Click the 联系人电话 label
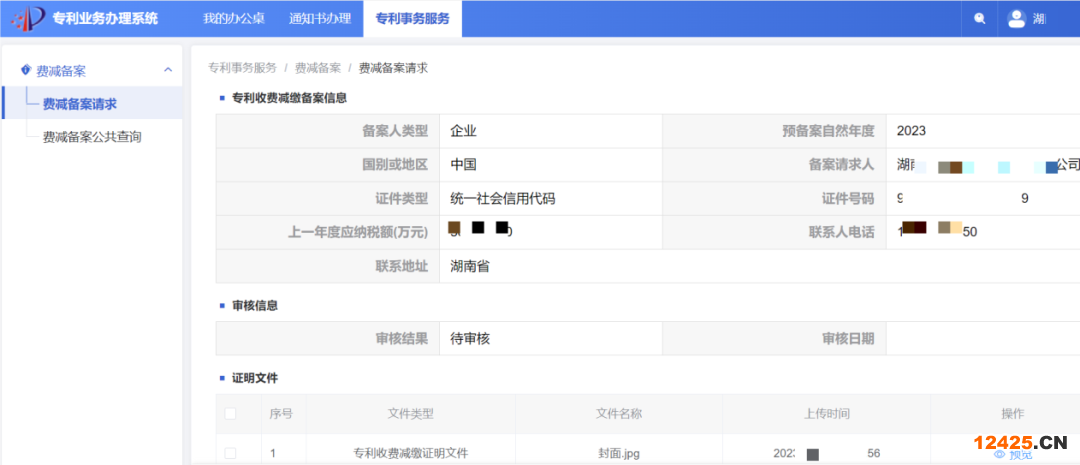The height and width of the screenshot is (465, 1080). 841,232
